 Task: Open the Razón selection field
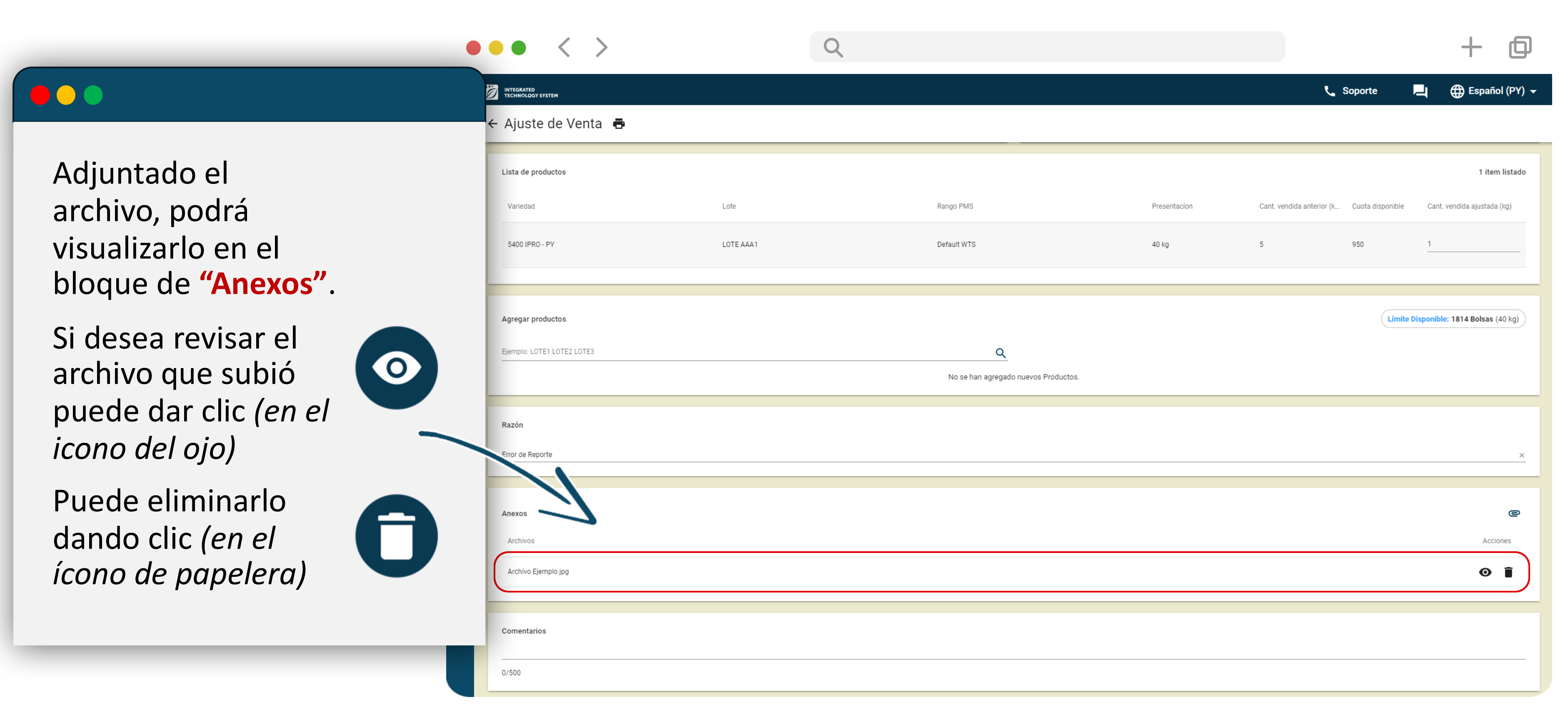click(974, 455)
